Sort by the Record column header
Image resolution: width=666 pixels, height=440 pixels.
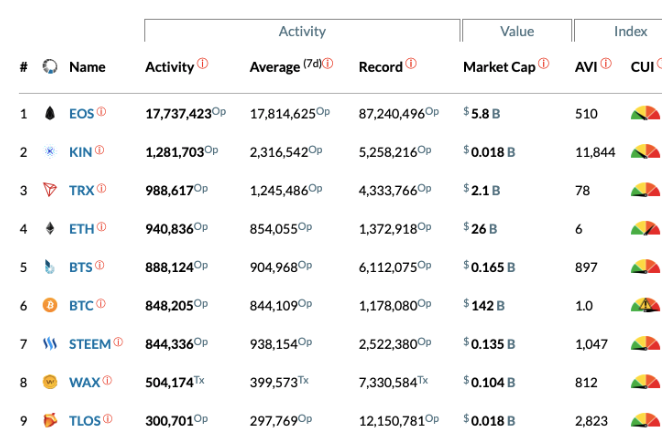pyautogui.click(x=381, y=67)
